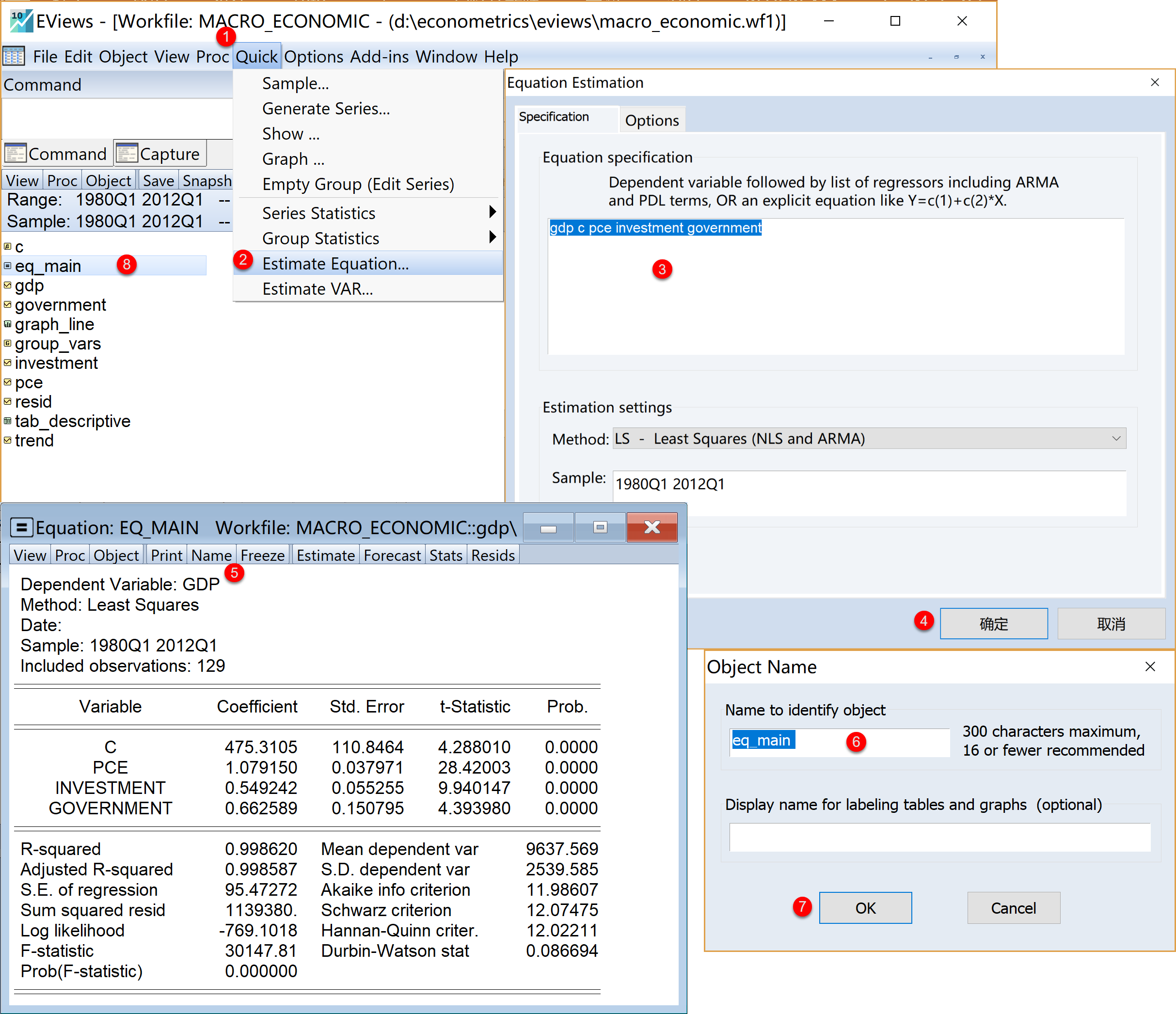Select the group_vars group object
1176x1014 pixels.
pos(57,343)
